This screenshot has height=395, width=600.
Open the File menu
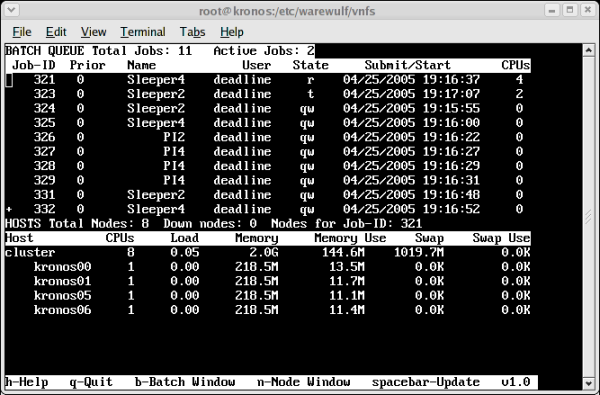click(22, 32)
